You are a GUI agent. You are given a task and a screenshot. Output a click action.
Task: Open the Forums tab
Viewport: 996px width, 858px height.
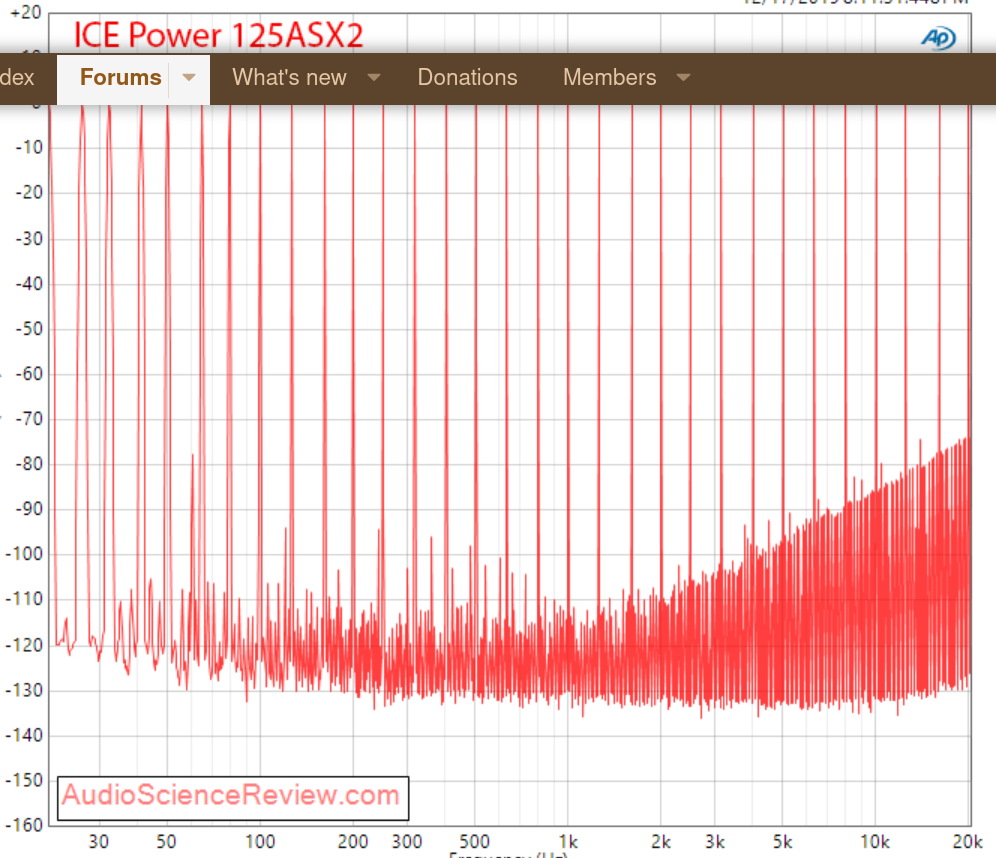tap(120, 77)
